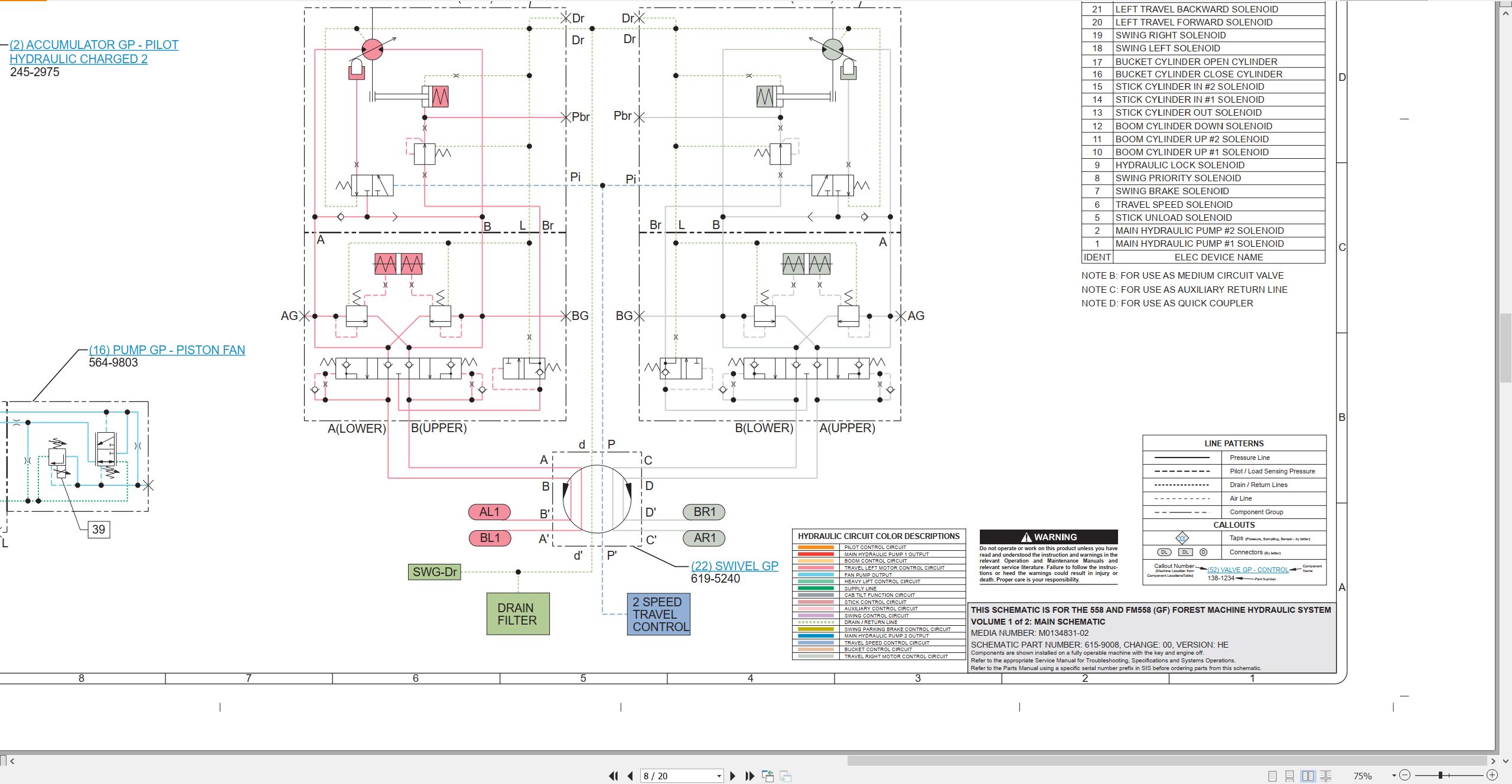Click the go to previous view icon
Viewport: 1512px width, 784px height.
[x=768, y=776]
